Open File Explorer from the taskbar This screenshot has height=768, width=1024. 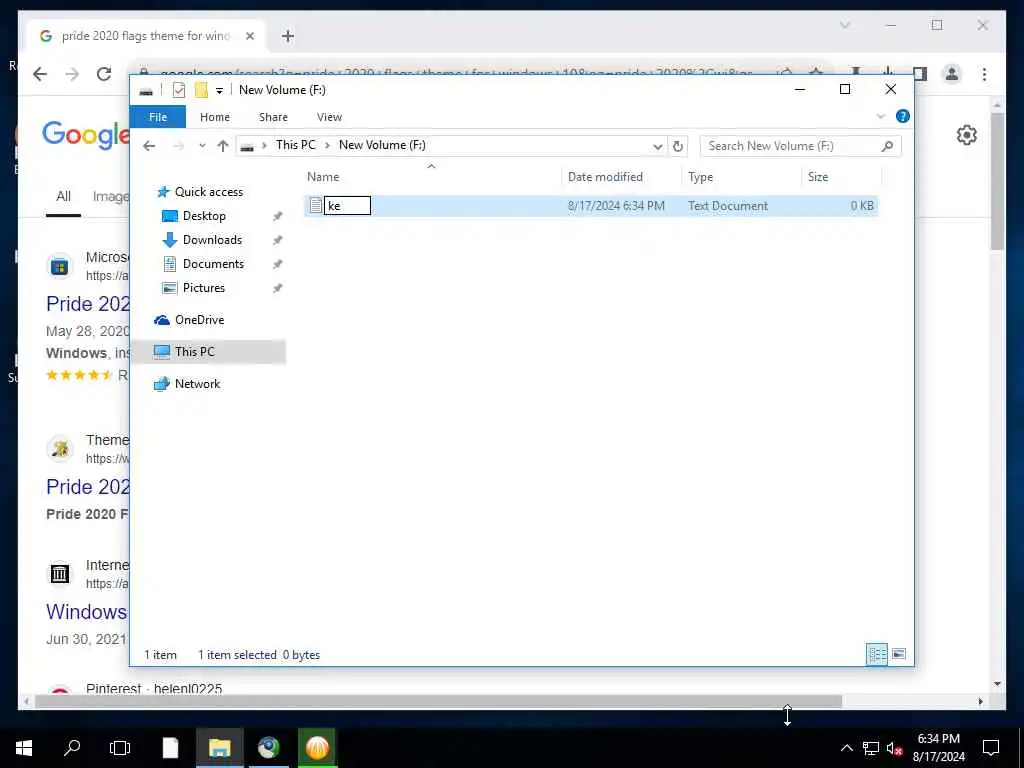[x=219, y=748]
